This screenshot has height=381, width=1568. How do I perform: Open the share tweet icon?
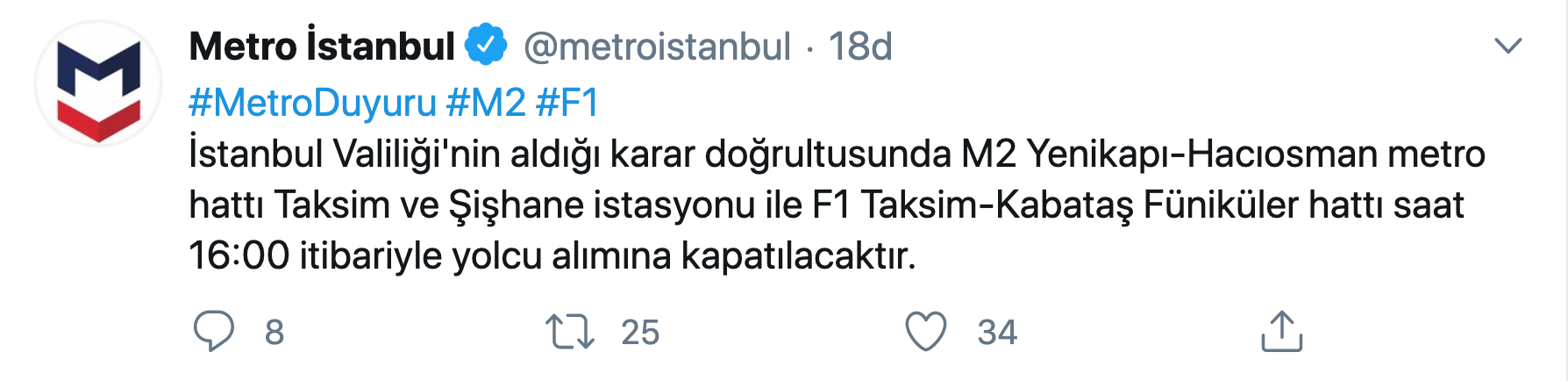pos(1281,332)
